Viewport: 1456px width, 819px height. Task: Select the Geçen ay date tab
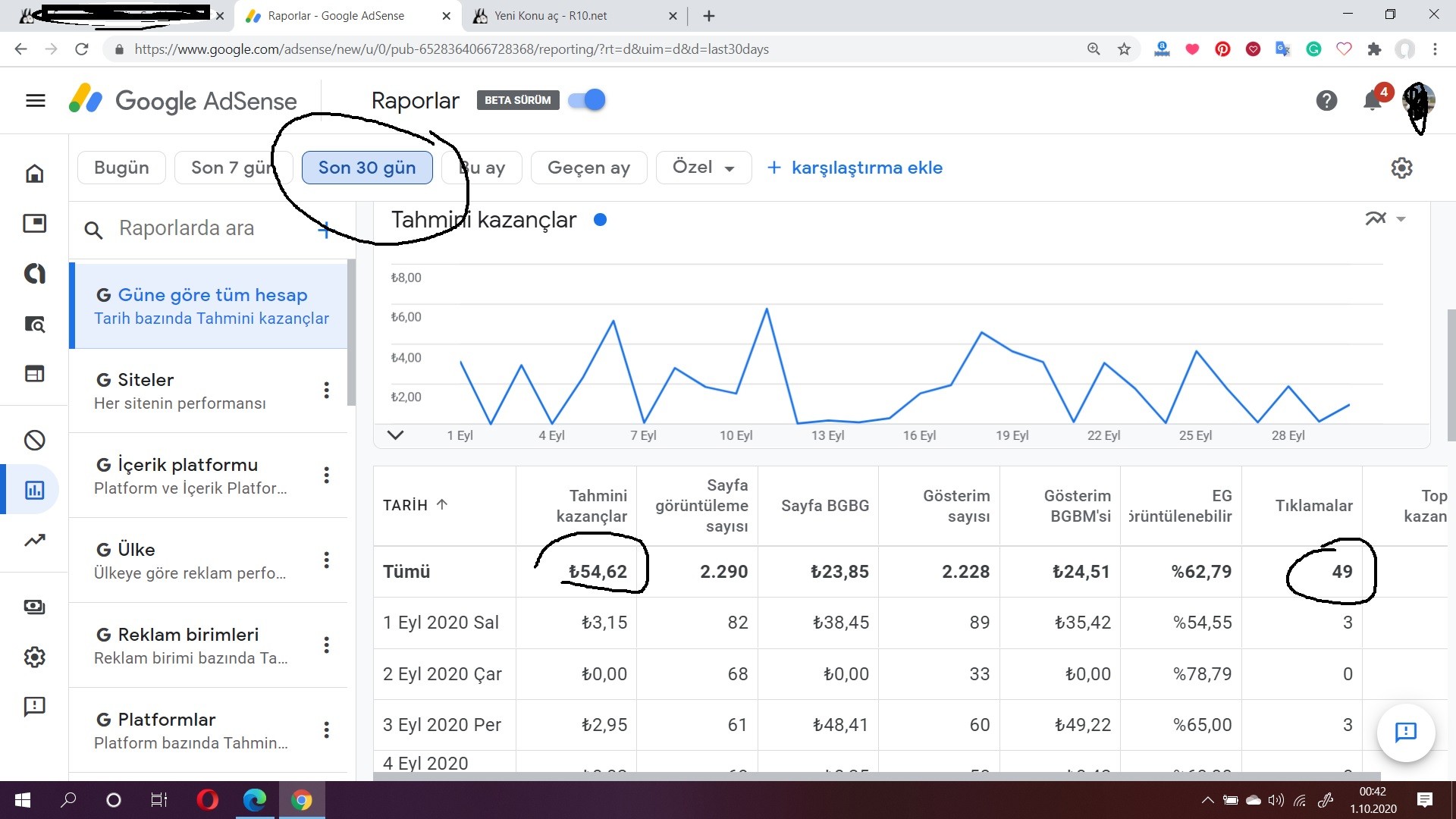588,168
